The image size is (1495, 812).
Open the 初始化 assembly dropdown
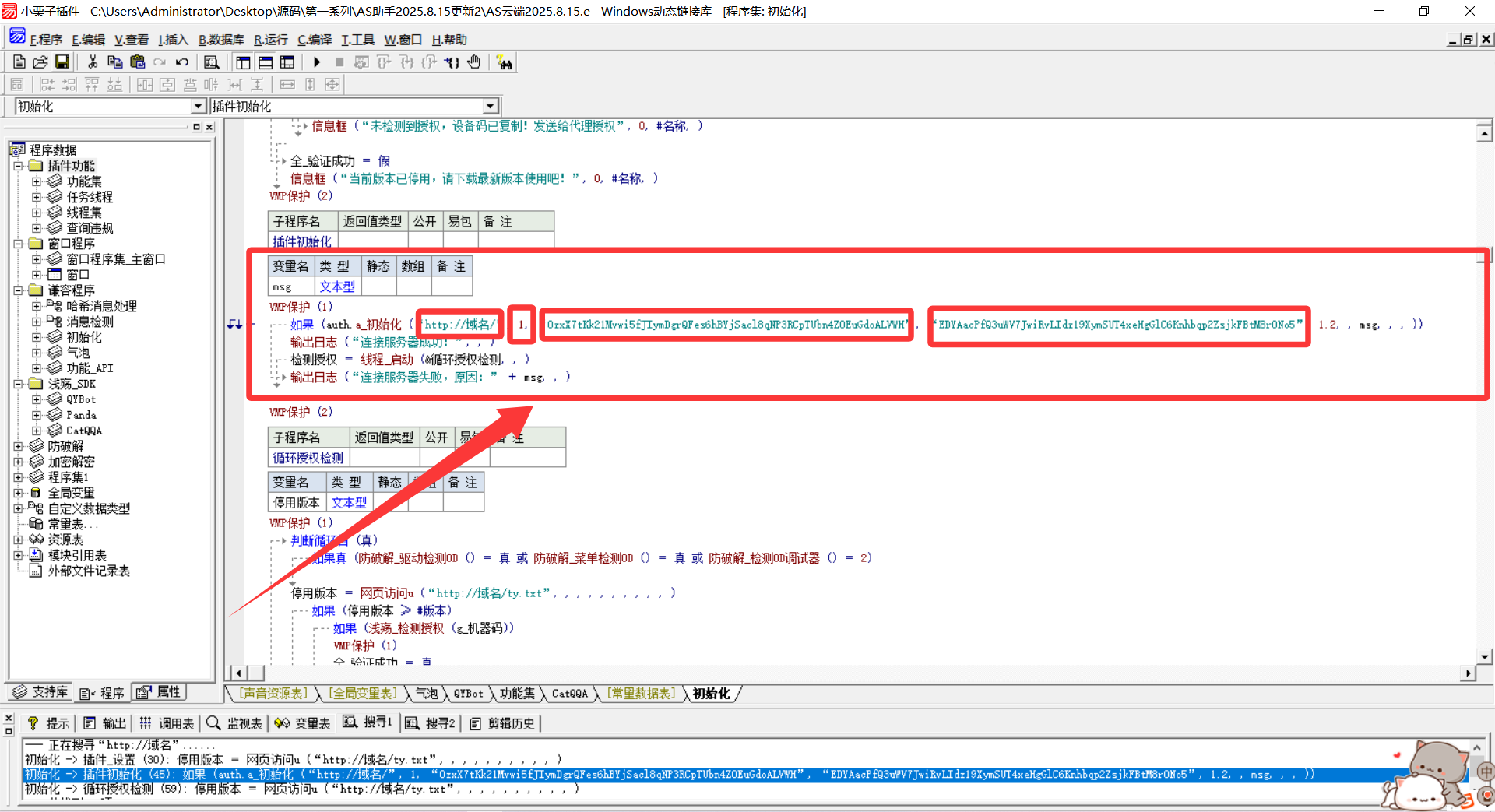(x=198, y=107)
